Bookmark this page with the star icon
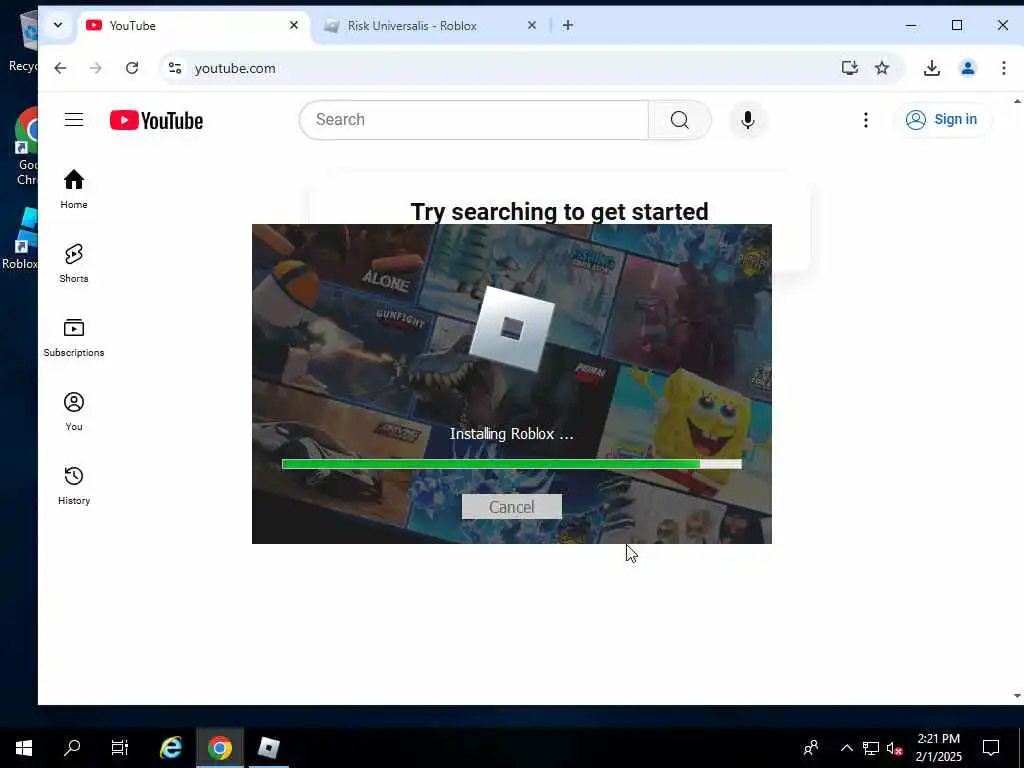 882,68
